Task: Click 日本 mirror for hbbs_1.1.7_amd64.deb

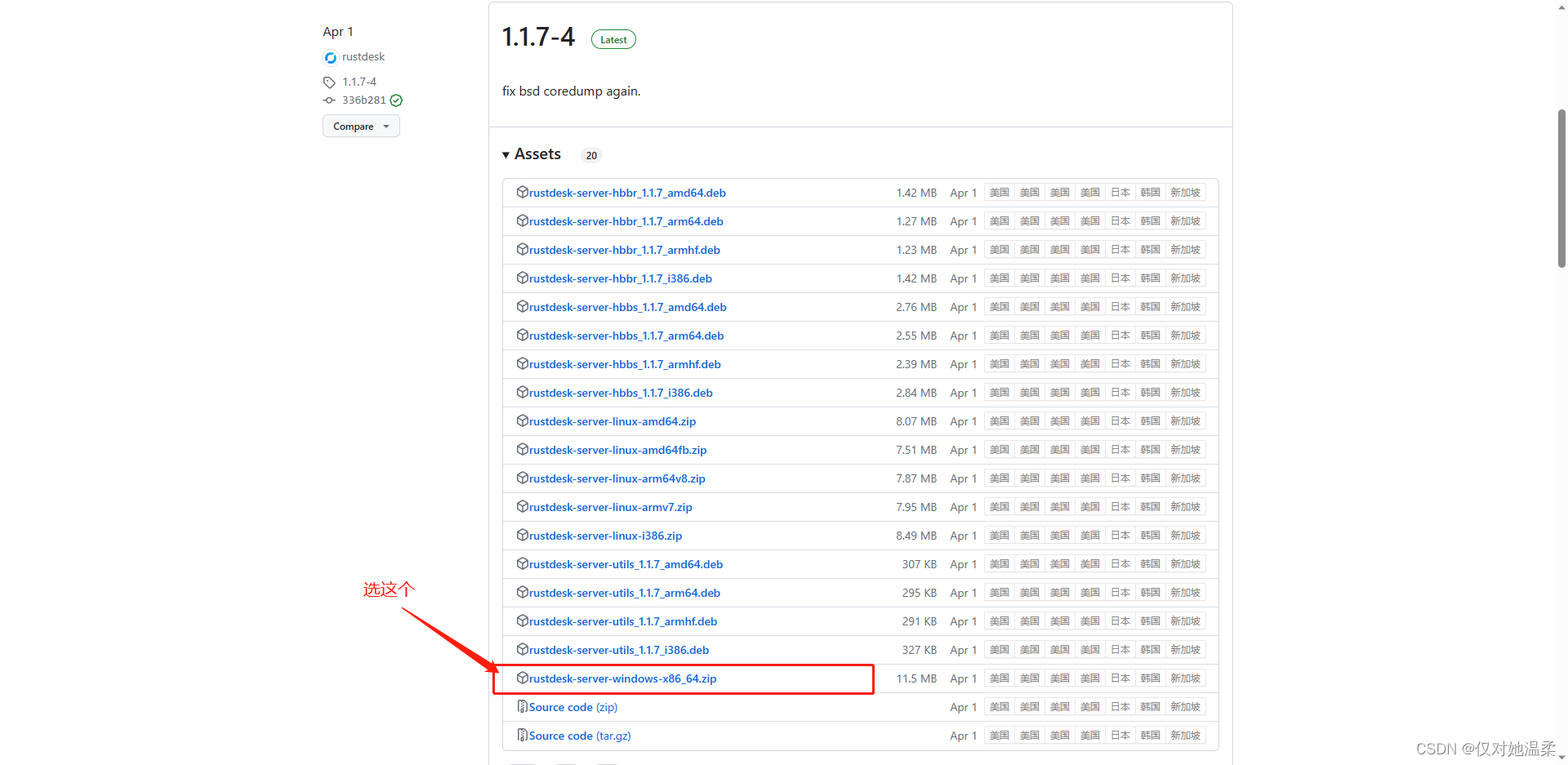Action: coord(1120,307)
